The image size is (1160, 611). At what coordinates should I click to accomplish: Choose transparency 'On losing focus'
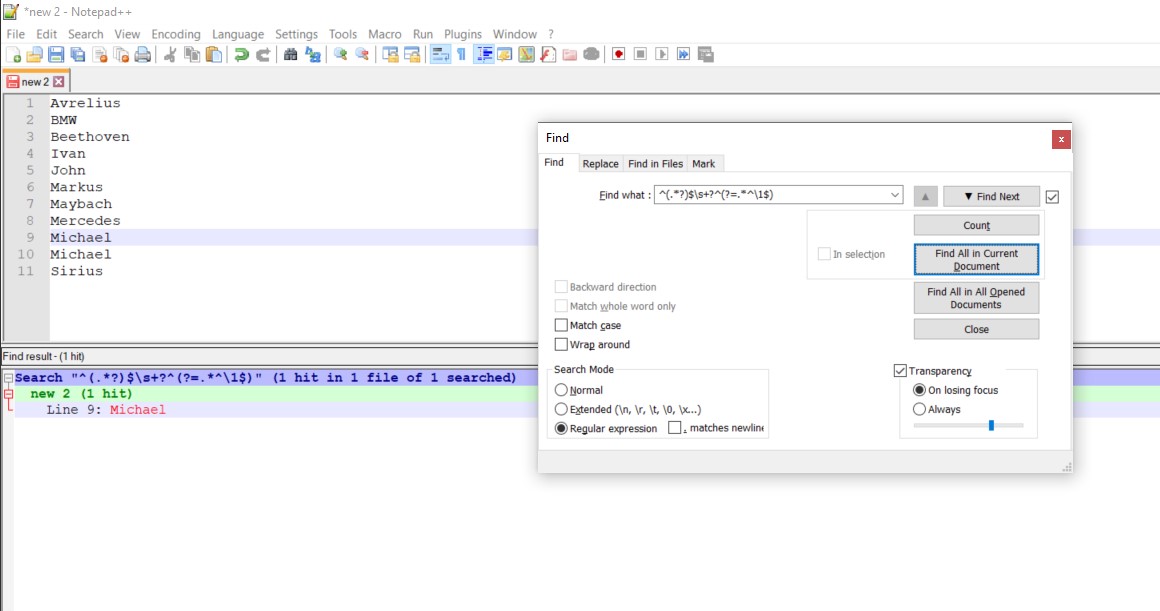tap(919, 390)
